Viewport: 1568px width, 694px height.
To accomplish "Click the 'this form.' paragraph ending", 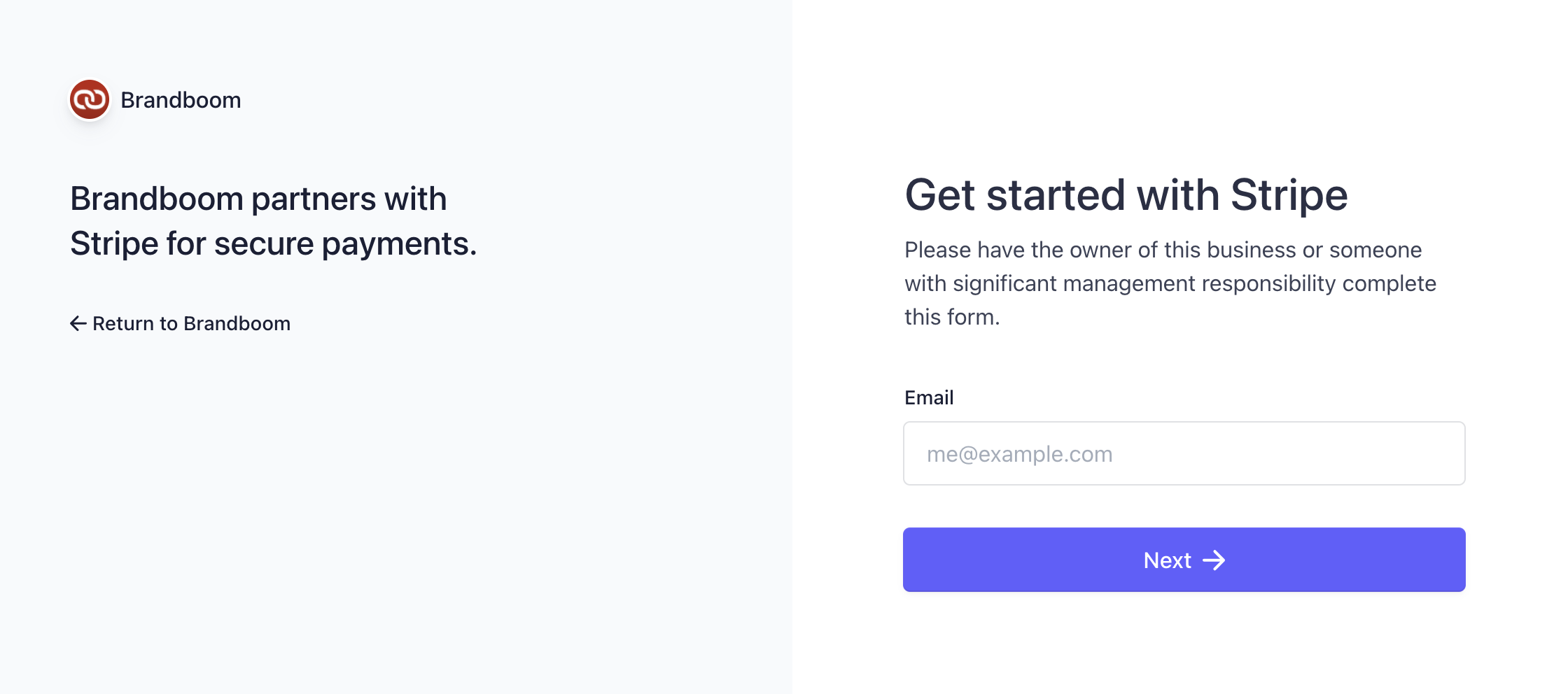I will [952, 317].
